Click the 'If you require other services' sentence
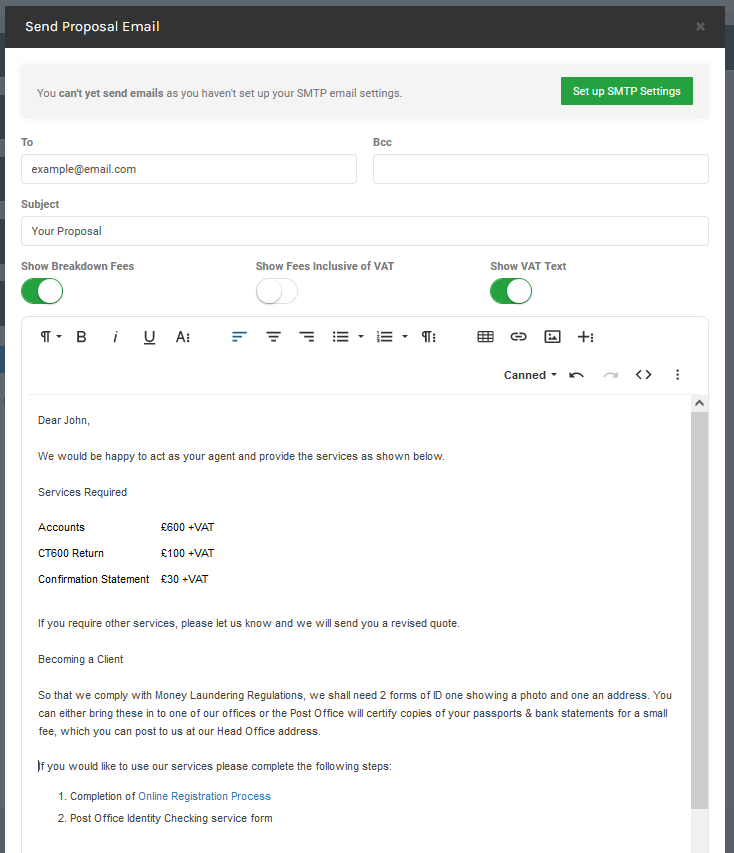Viewport: 734px width, 853px height. [x=249, y=623]
